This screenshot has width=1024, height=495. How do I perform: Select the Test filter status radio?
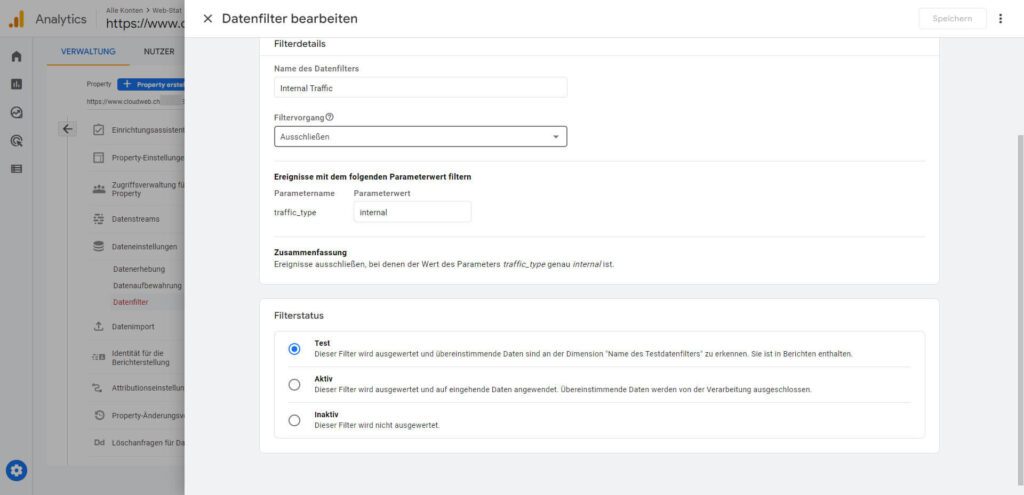click(x=295, y=349)
